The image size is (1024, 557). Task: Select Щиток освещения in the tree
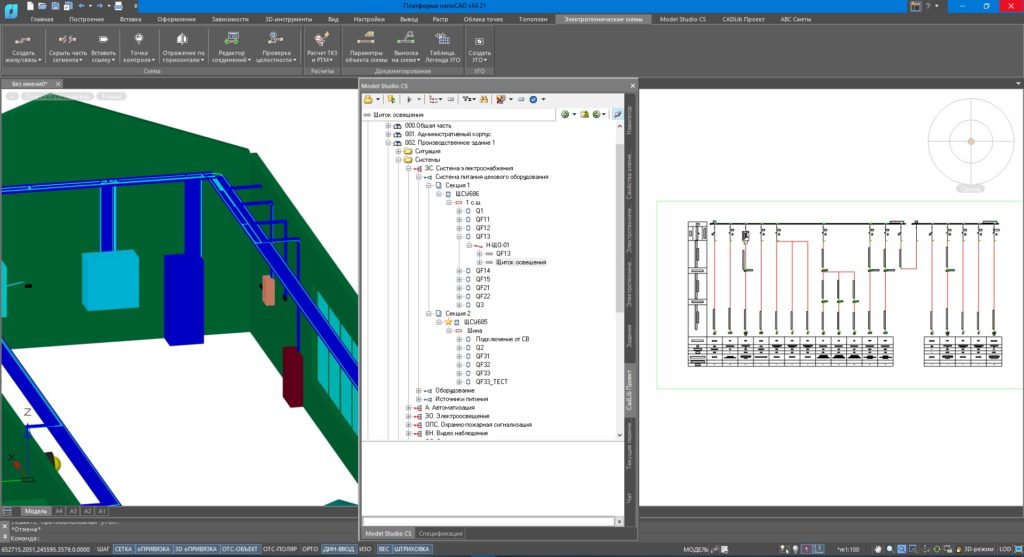pos(521,262)
